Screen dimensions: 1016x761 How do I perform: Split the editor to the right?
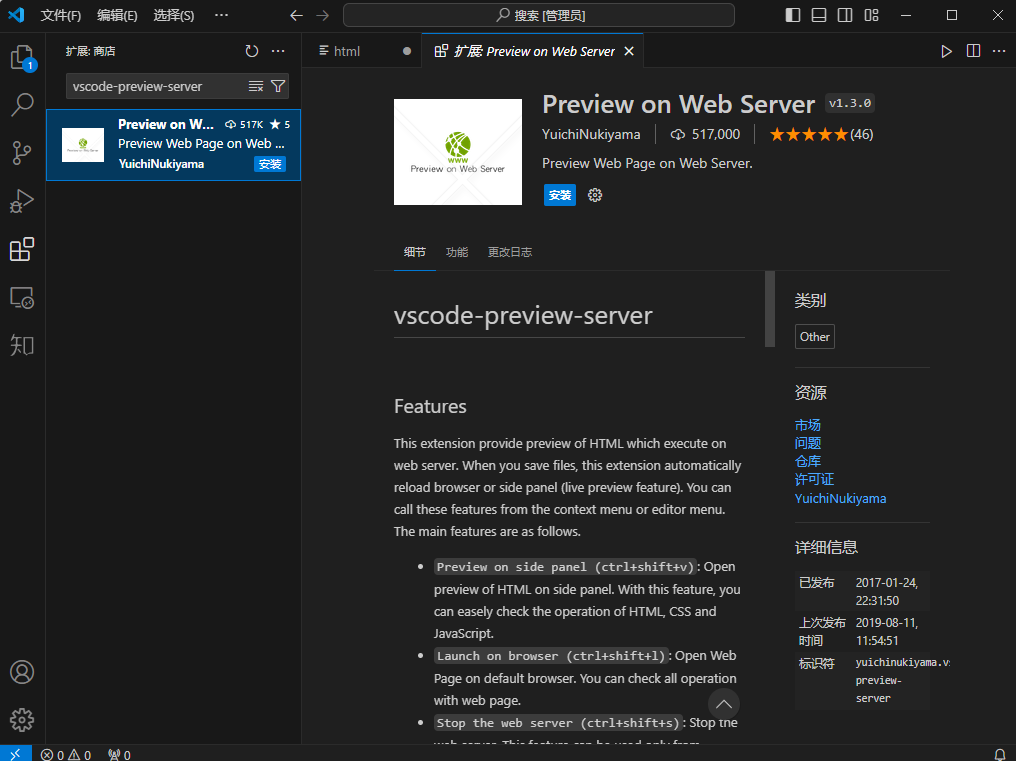(x=973, y=51)
